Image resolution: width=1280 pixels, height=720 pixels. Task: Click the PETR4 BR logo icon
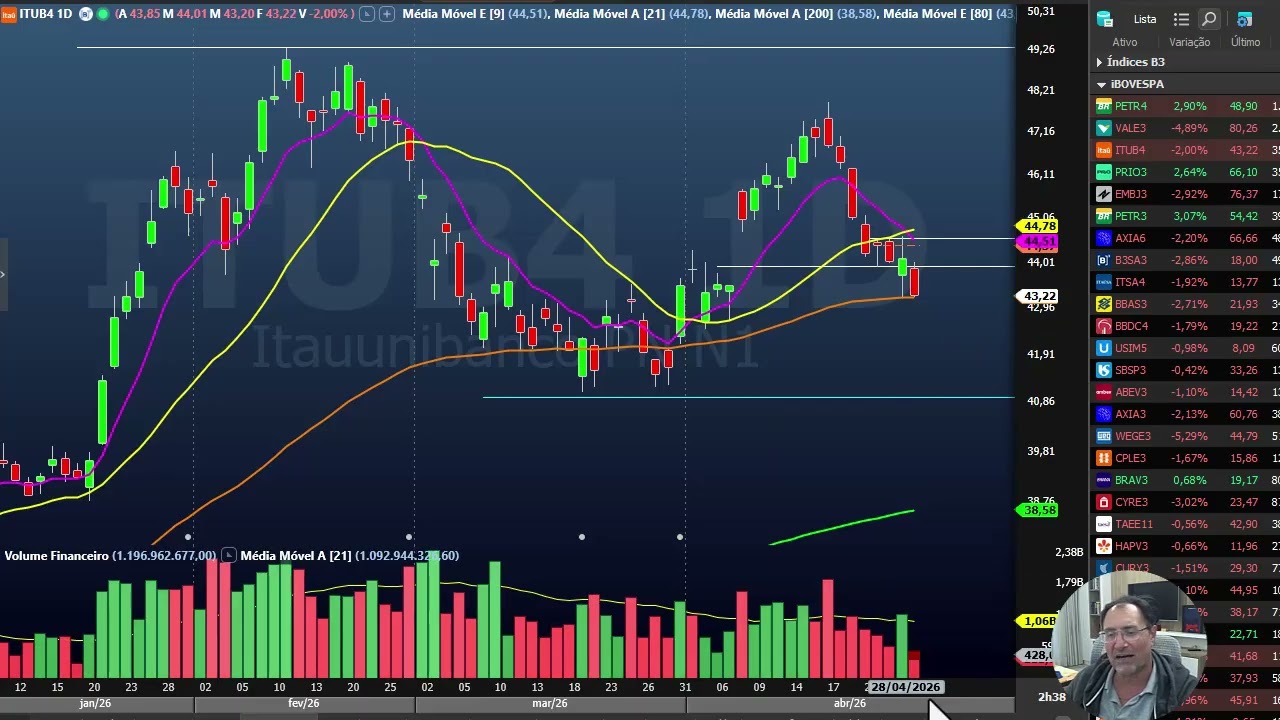(1104, 106)
